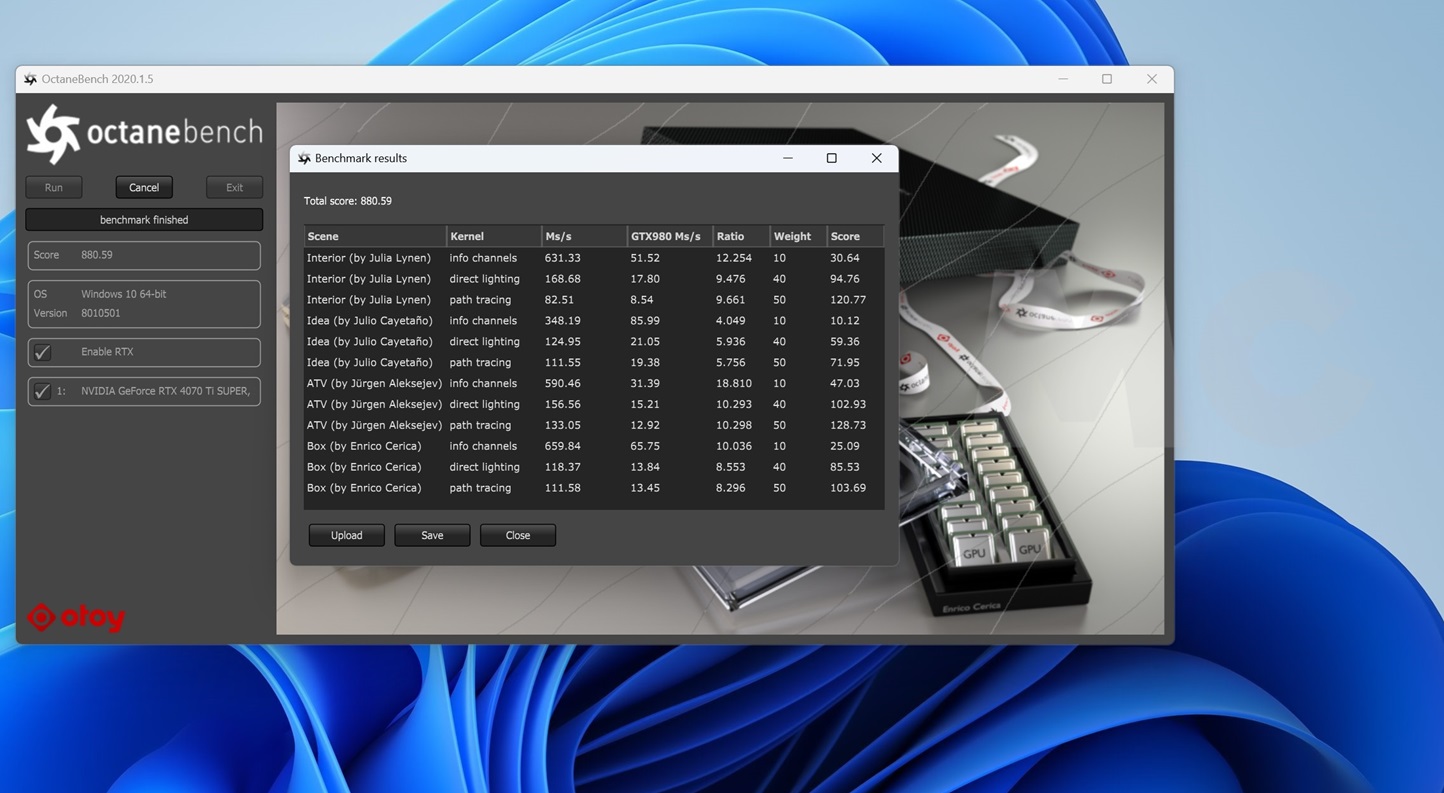Click the OctaneBench logo
This screenshot has height=793, width=1444.
[143, 131]
